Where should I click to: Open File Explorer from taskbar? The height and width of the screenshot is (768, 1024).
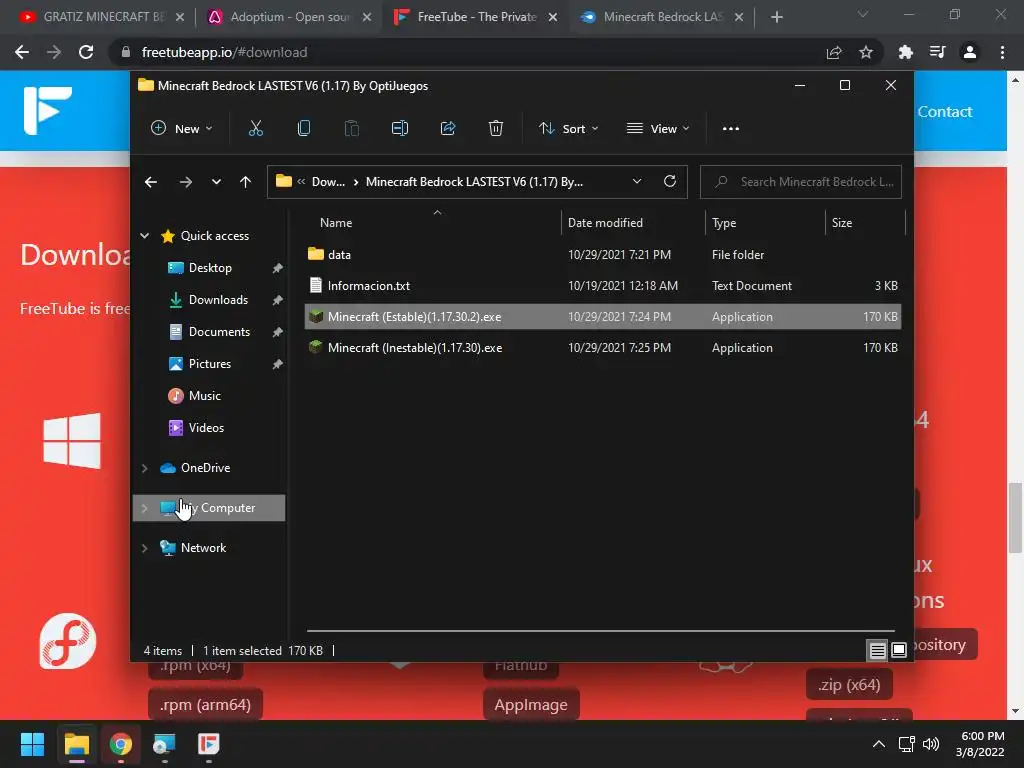tap(76, 744)
